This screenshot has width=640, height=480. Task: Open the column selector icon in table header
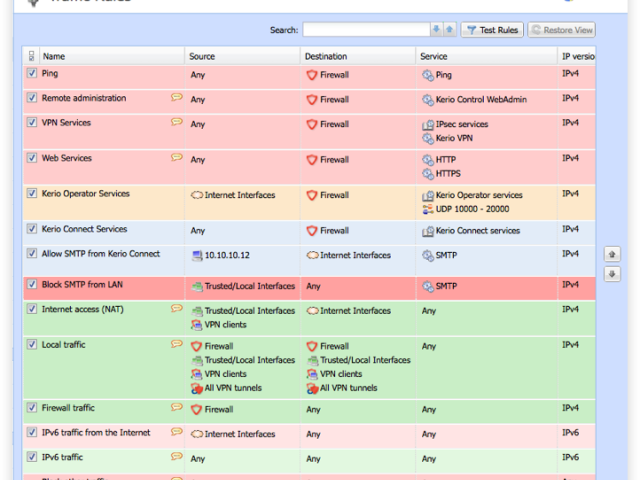pos(31,57)
